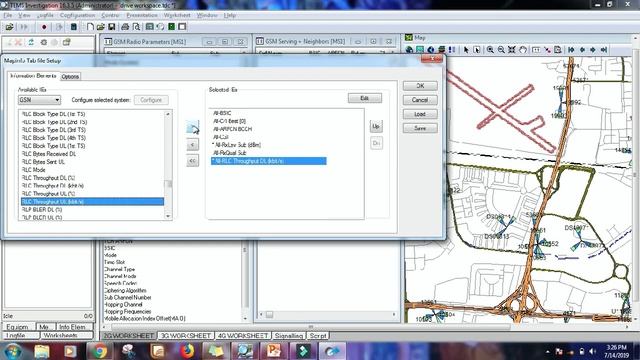Click the OK button in the dialog

point(420,86)
